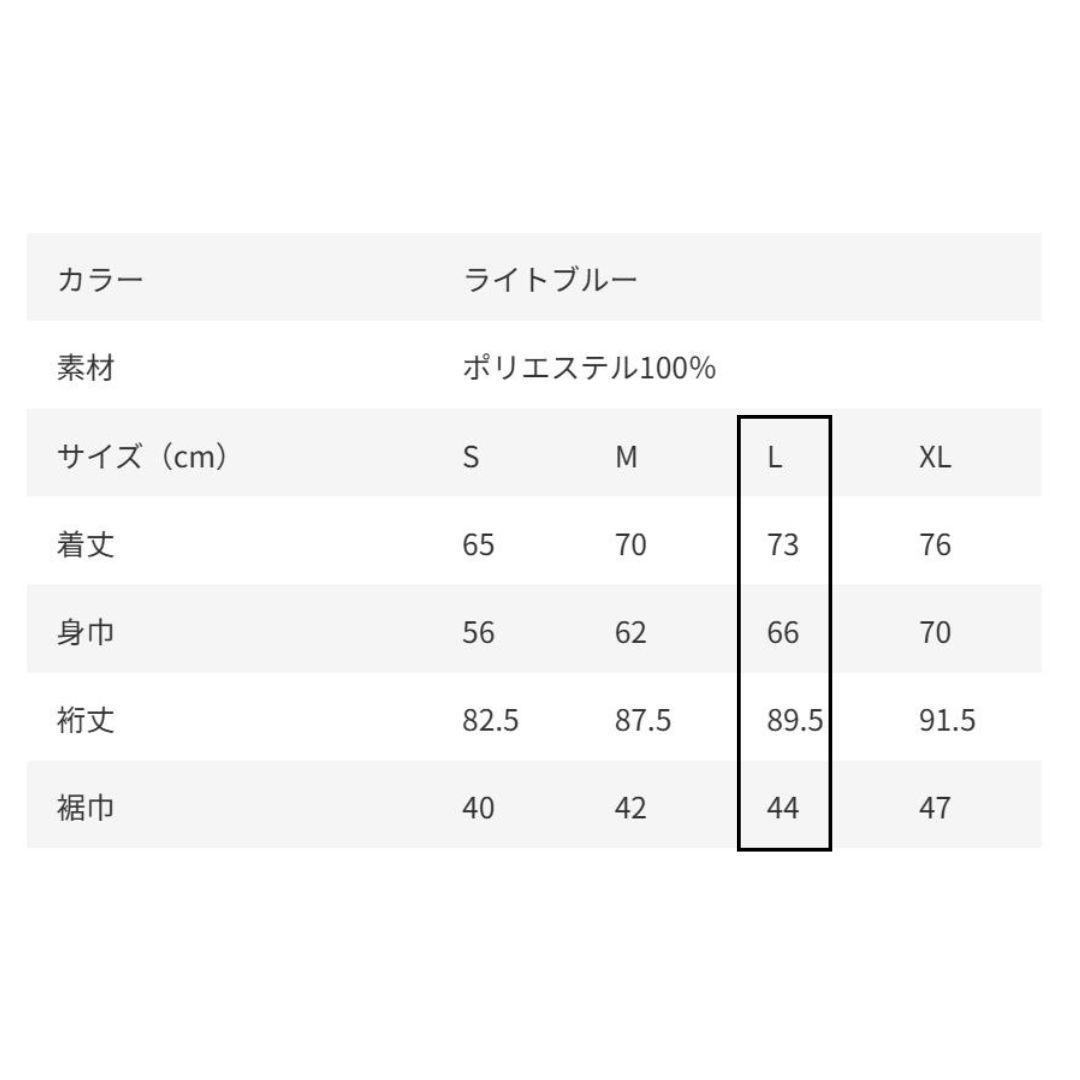Click the サイズ（cm） header label
The height and width of the screenshot is (1080, 1080).
click(x=142, y=457)
